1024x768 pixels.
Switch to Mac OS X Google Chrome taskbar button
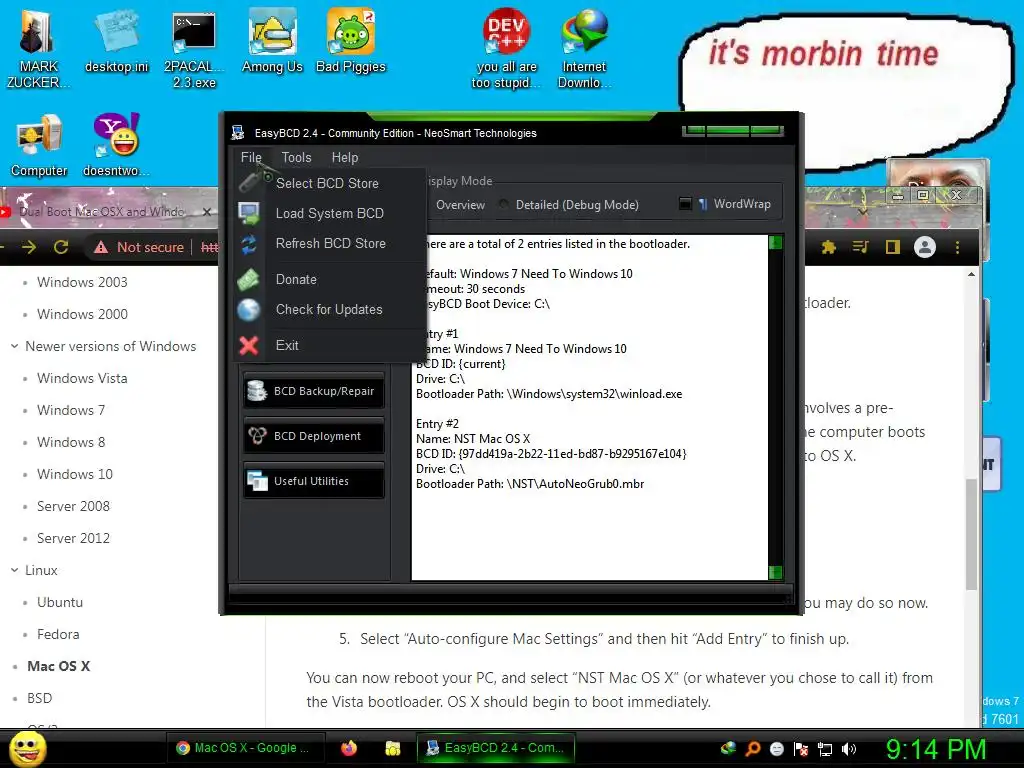point(244,748)
